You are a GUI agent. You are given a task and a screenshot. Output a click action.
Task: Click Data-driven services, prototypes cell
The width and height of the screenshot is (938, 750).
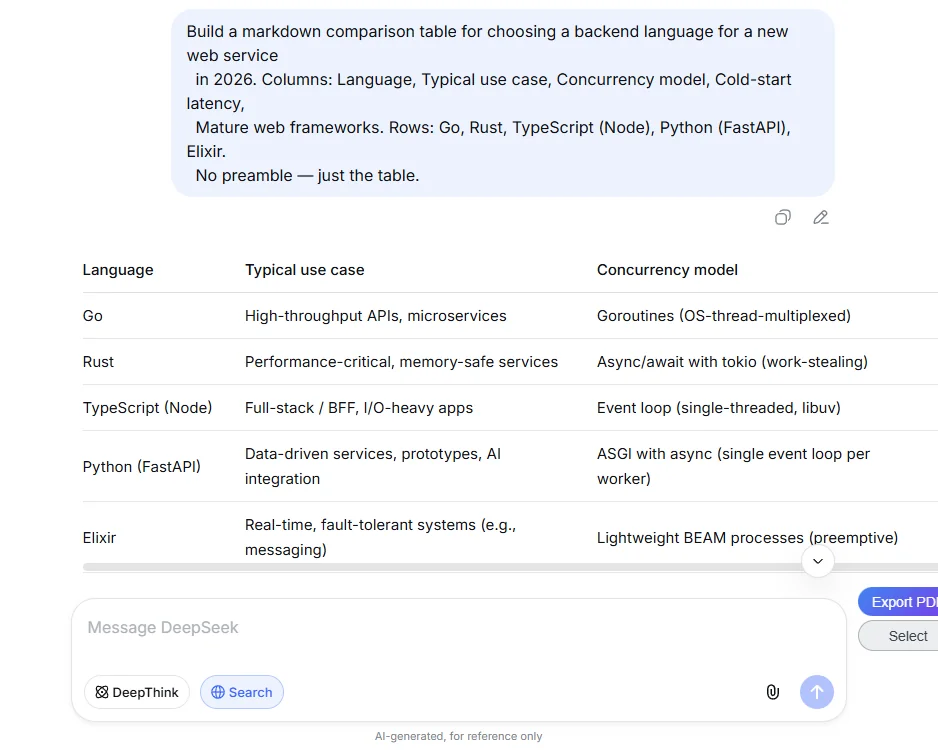point(373,467)
